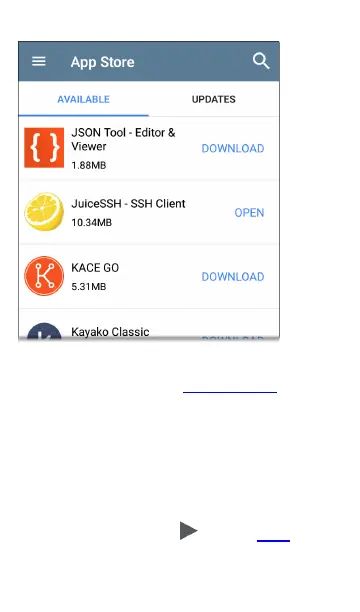Image resolution: width=360 pixels, height=612 pixels.
Task: Select the JSON Tool orange braces icon
Action: (44, 148)
